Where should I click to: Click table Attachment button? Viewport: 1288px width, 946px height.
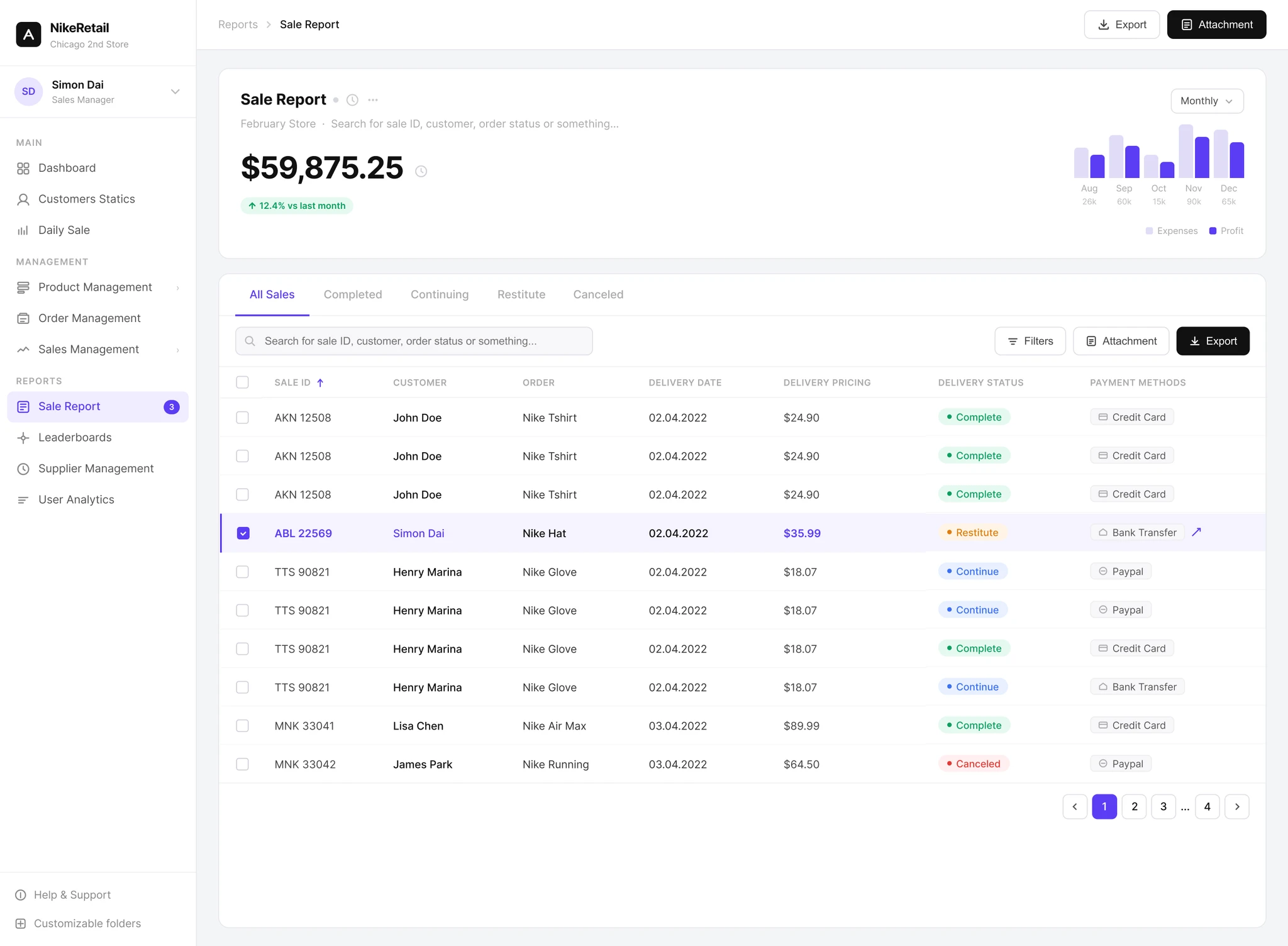point(1121,341)
